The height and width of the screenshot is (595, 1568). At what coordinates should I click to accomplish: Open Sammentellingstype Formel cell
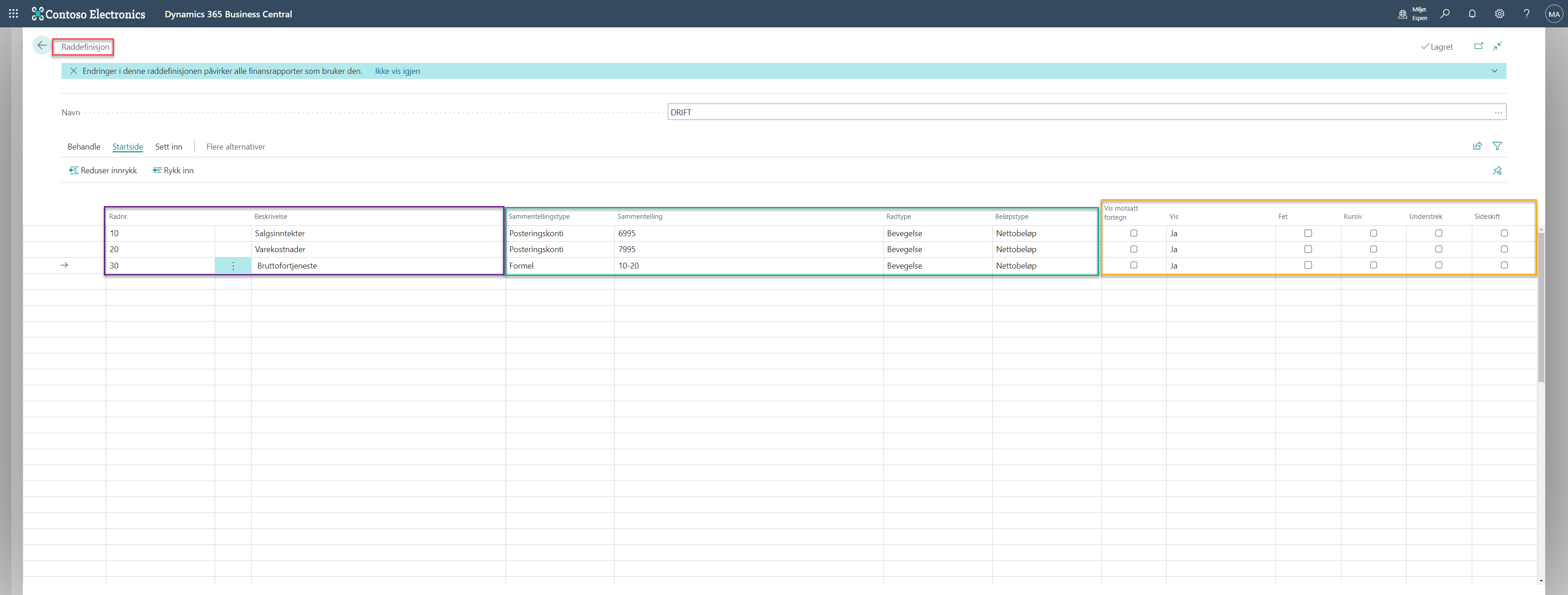pyautogui.click(x=560, y=265)
